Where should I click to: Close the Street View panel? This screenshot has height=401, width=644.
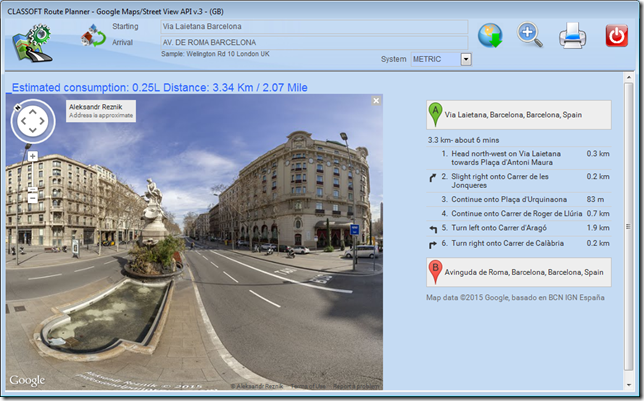click(x=376, y=101)
